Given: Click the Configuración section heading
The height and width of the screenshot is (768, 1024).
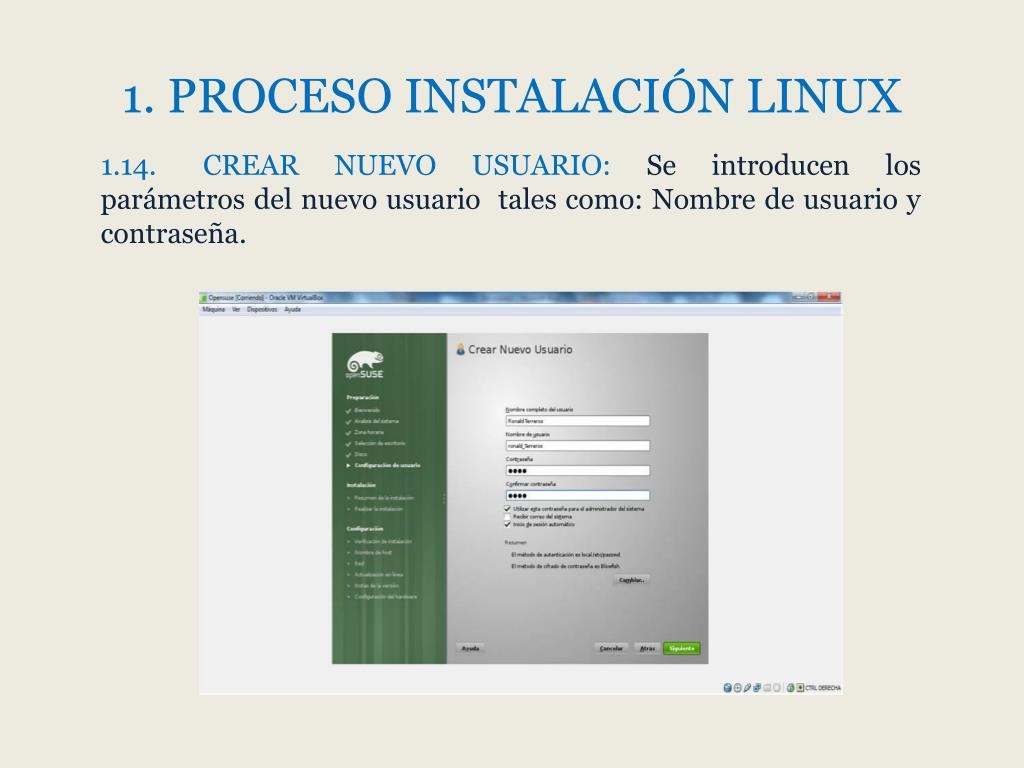Looking at the screenshot, I should 365,529.
